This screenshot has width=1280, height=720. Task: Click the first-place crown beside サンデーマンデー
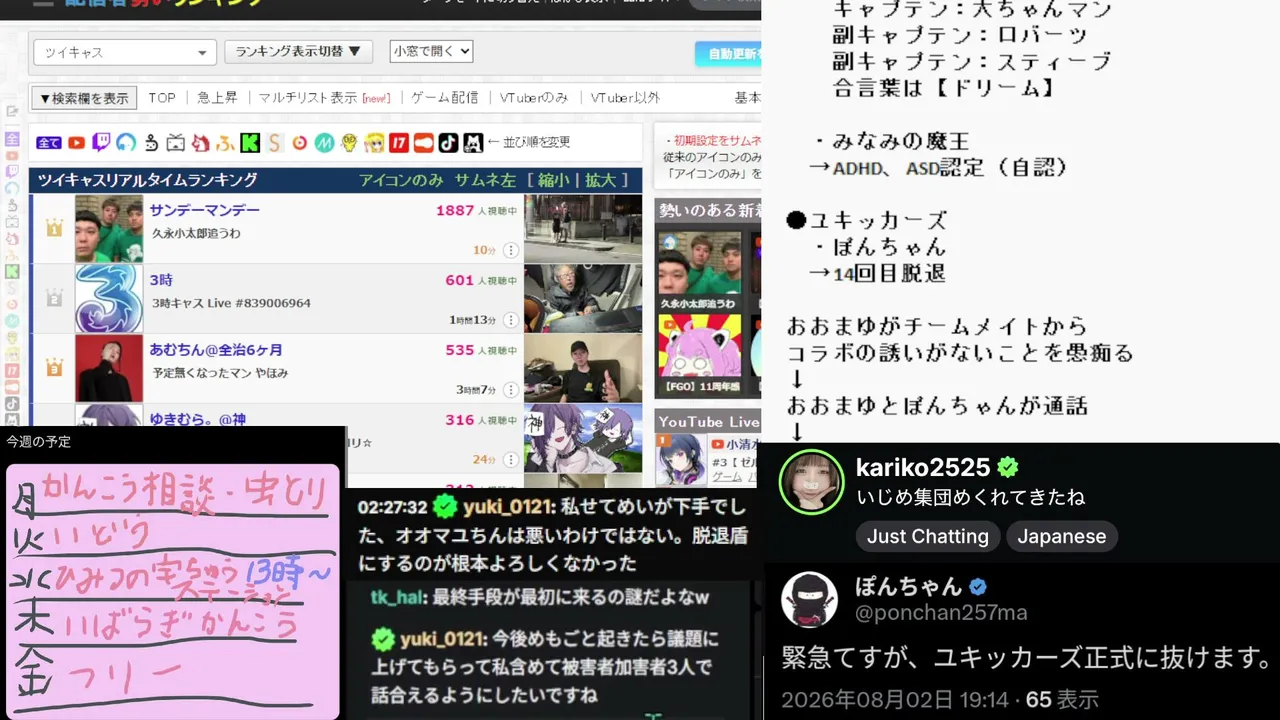tap(54, 228)
